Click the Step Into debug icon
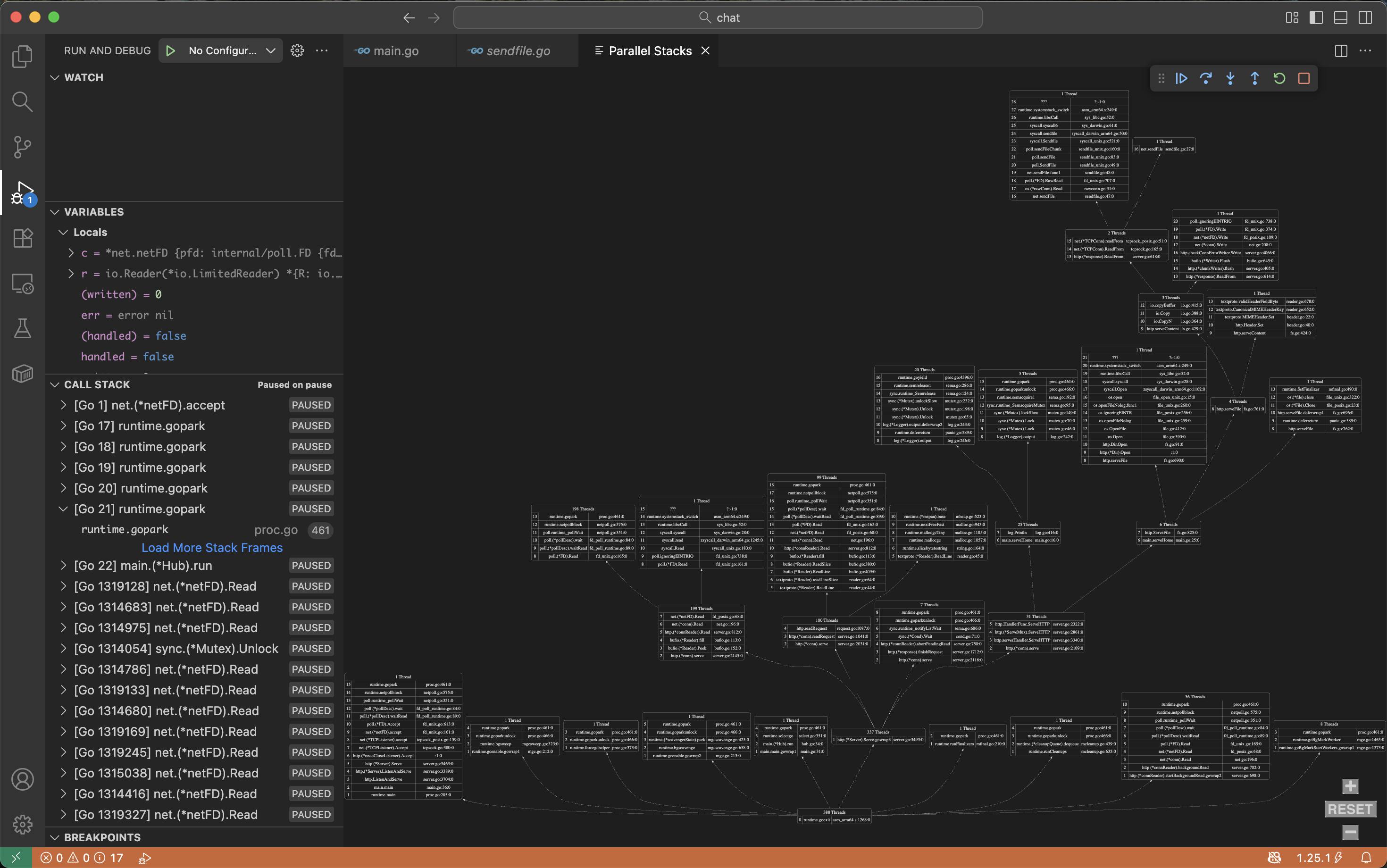 [1230, 79]
